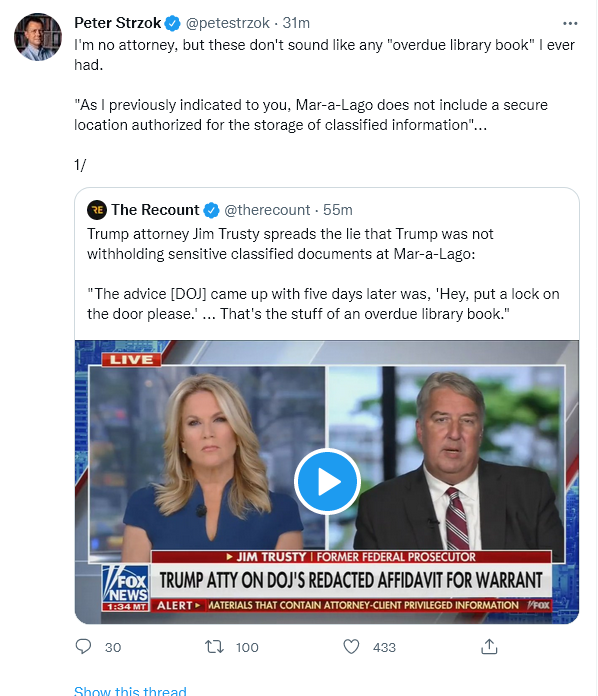Play the embedded Fox News video
Image resolution: width=598 pixels, height=696 pixels.
[x=327, y=482]
